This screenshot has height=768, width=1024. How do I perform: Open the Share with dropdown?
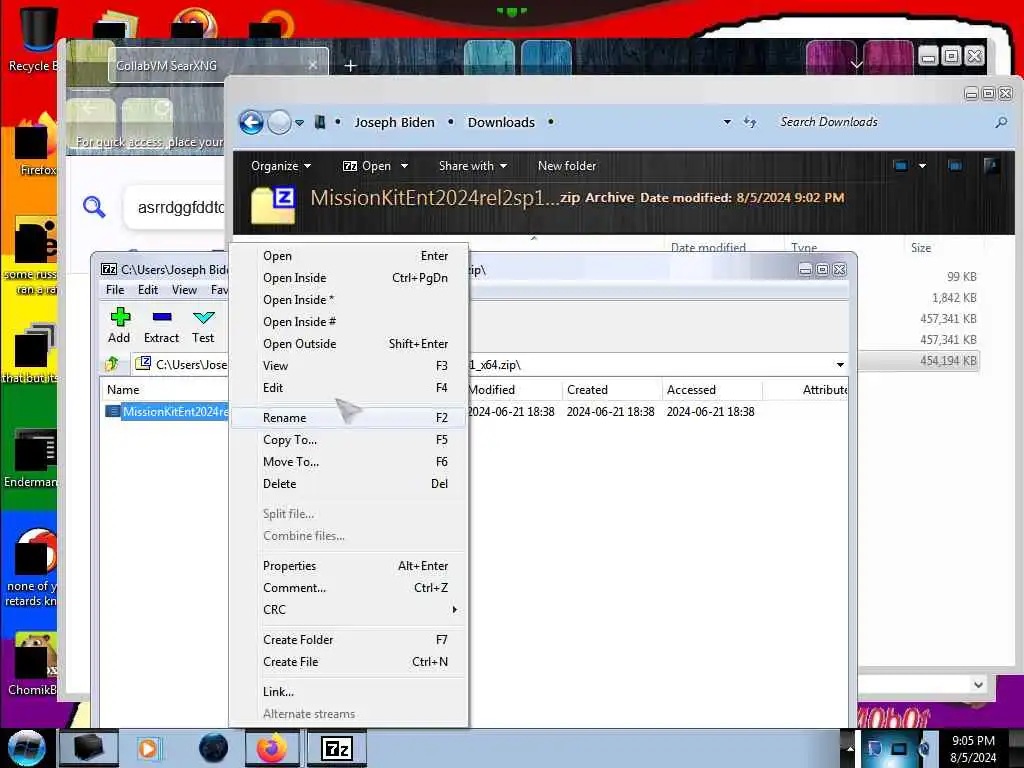[x=473, y=166]
